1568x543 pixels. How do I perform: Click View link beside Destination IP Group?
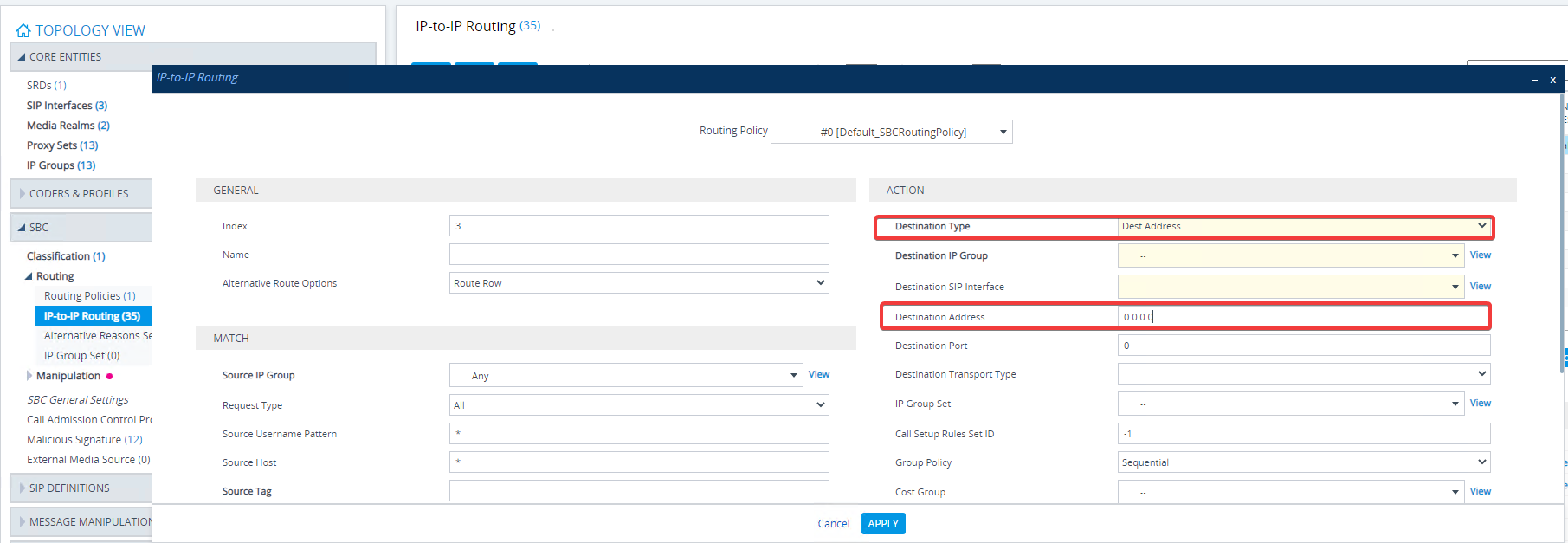tap(1480, 255)
